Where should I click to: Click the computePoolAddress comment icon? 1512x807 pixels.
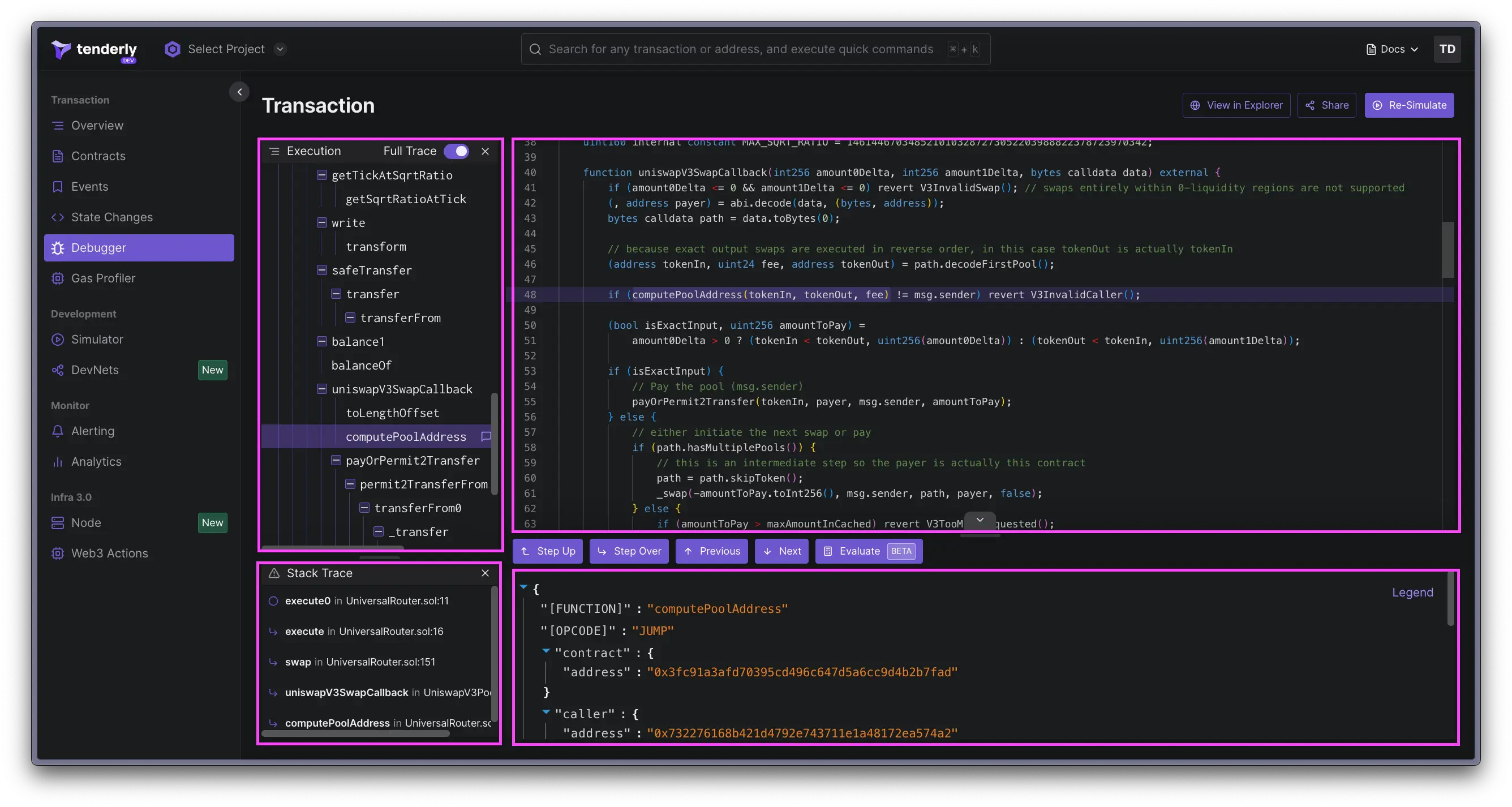pos(486,437)
